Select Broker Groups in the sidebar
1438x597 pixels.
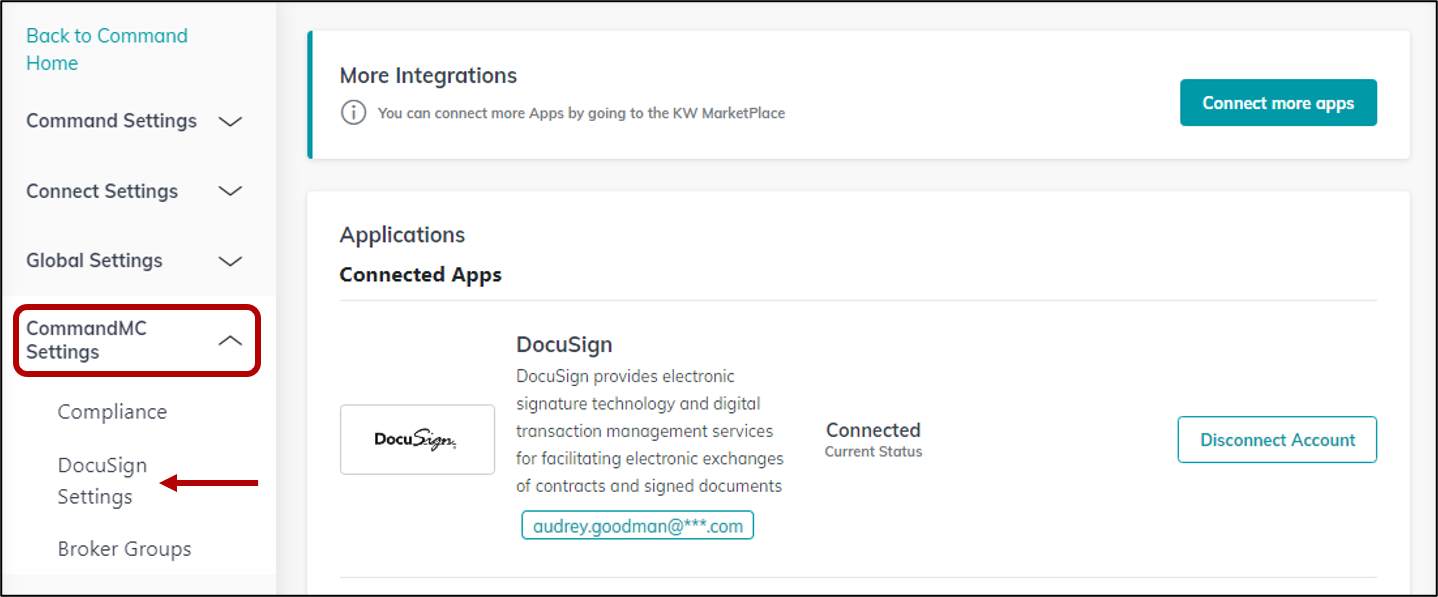pos(124,548)
